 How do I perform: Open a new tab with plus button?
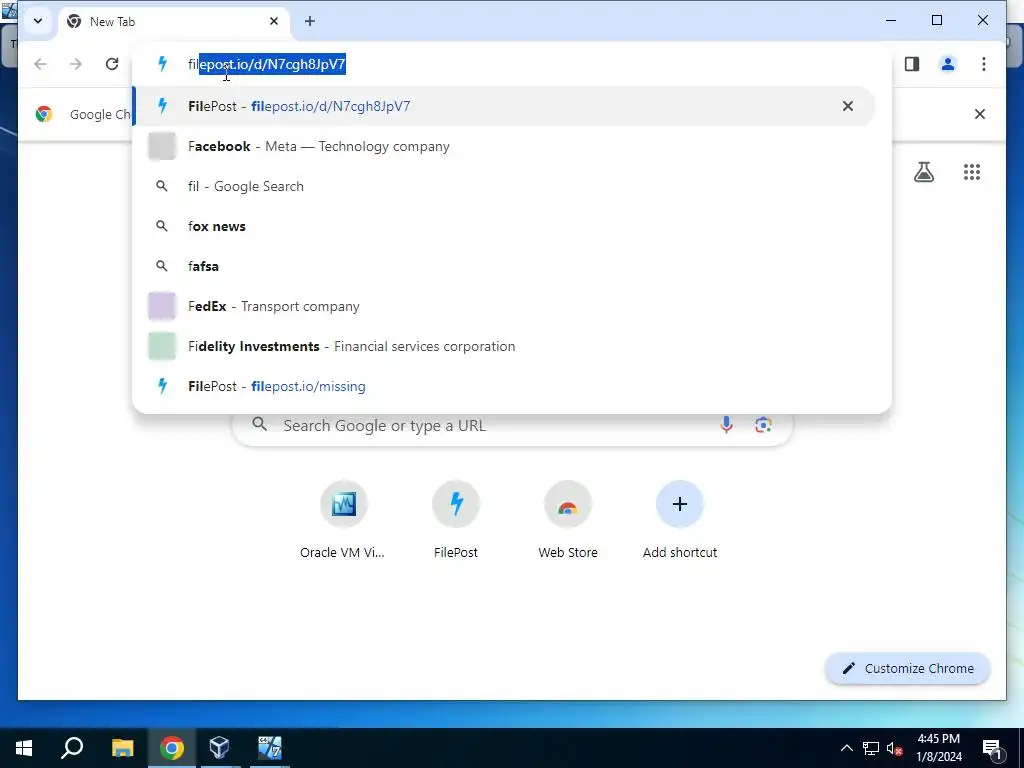[310, 21]
